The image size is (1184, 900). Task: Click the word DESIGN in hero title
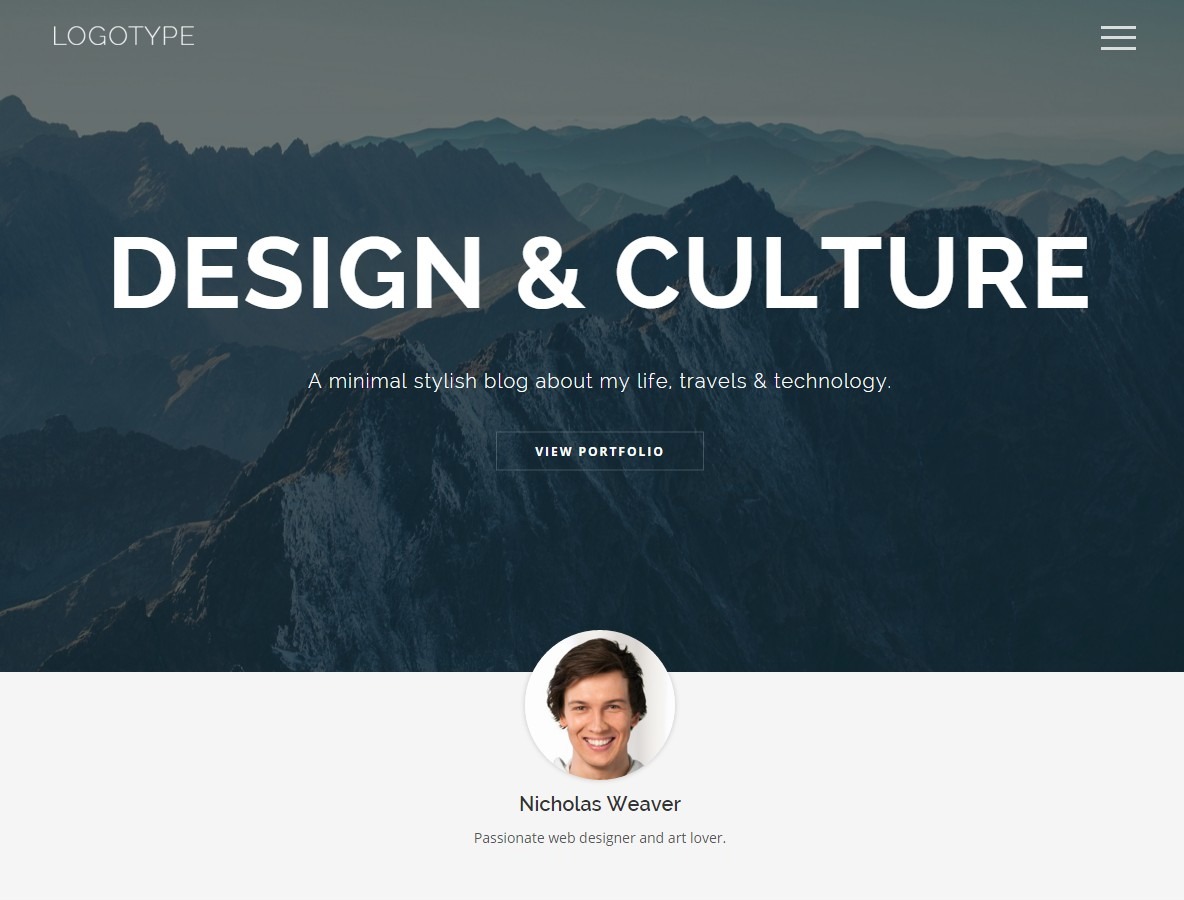296,272
